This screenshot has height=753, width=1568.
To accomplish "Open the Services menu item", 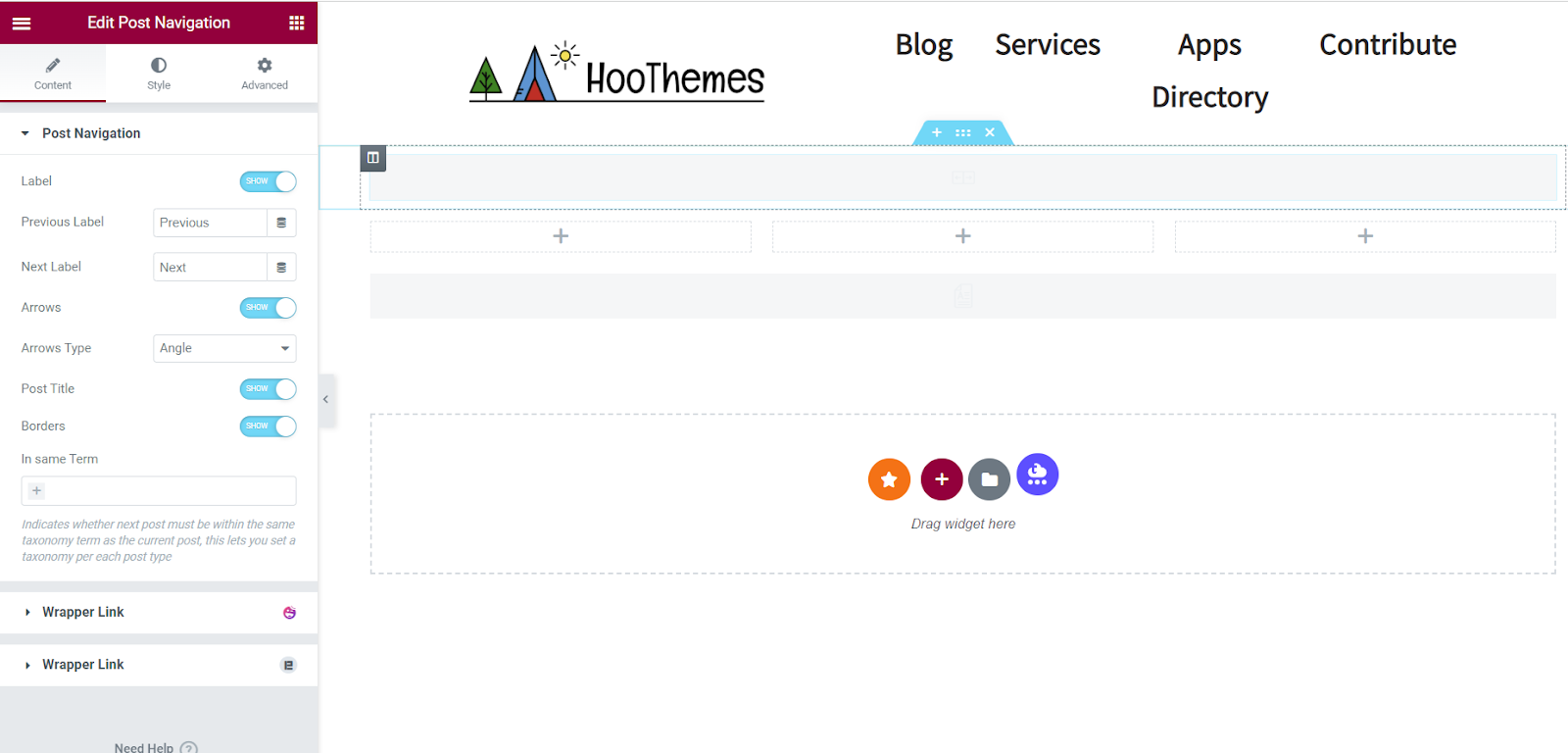I will 1048,45.
